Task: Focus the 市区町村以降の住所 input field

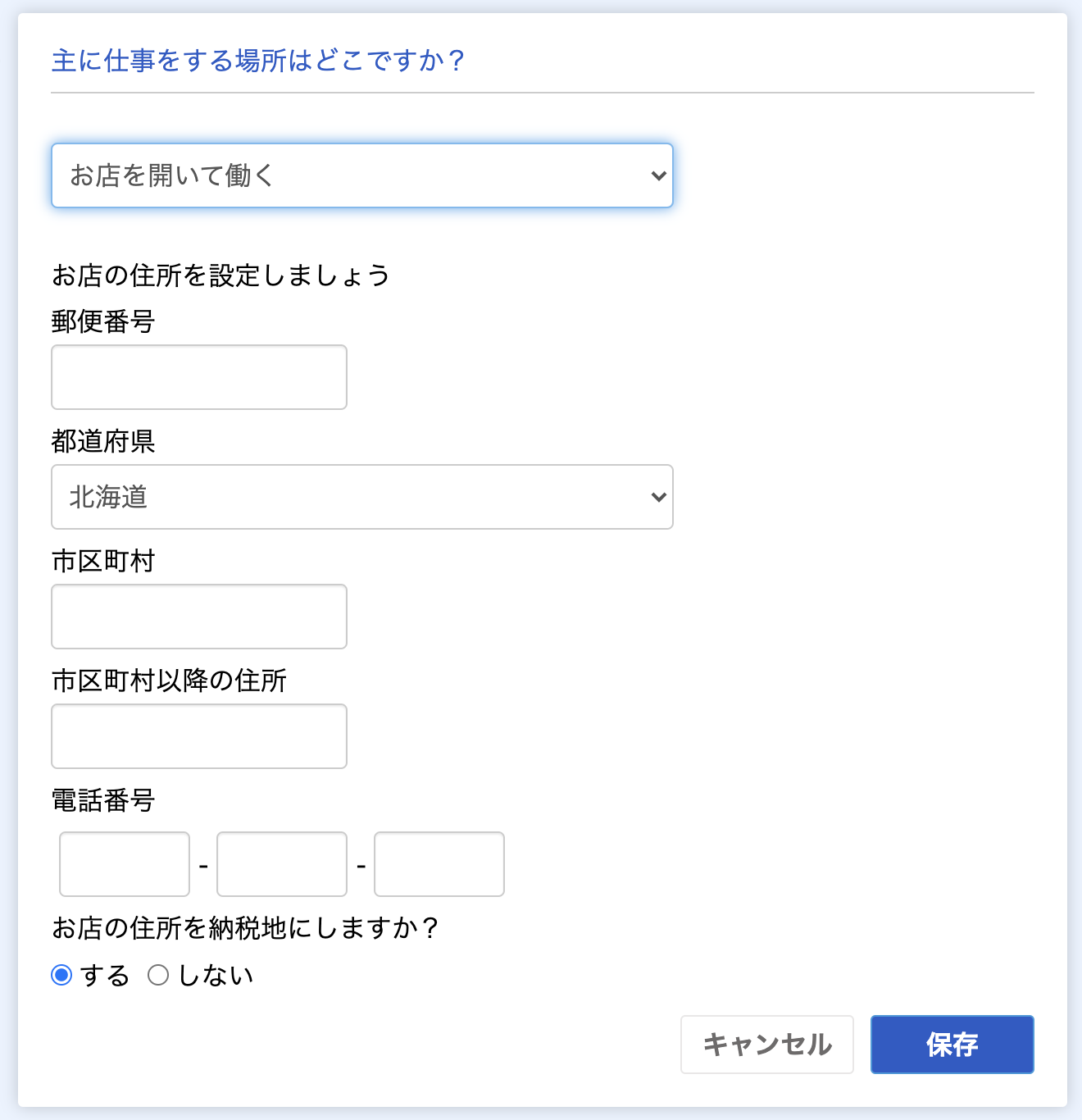Action: [x=199, y=736]
